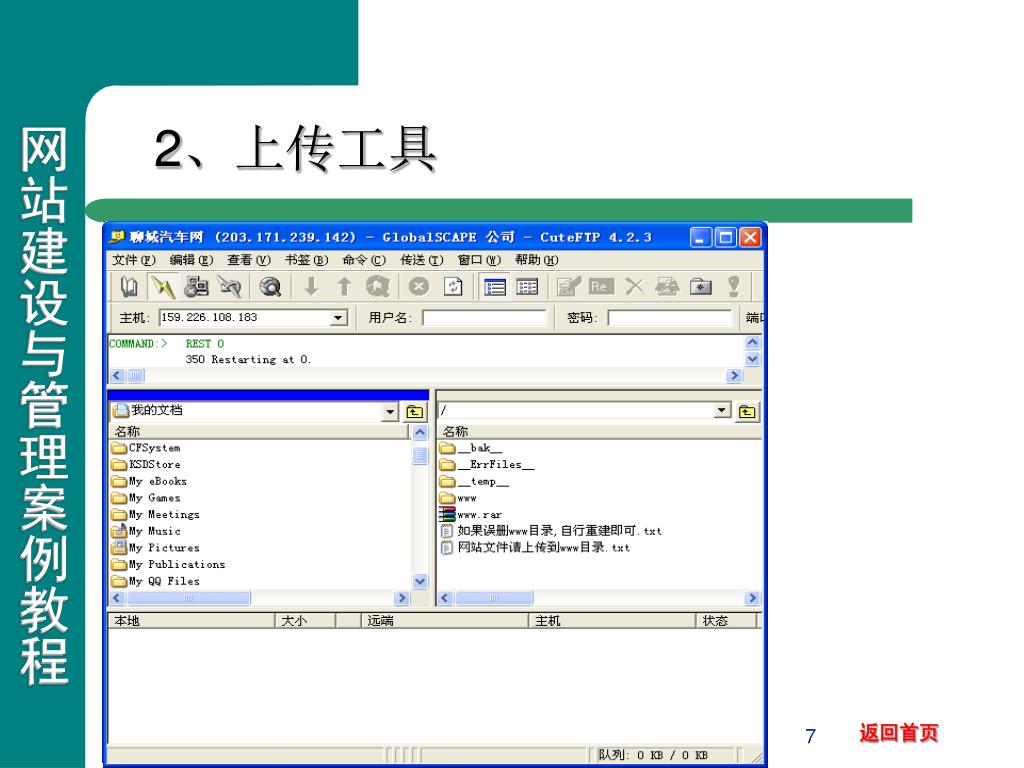The image size is (1024, 768).
Task: Select the My Meetings folder
Action: pyautogui.click(x=156, y=515)
